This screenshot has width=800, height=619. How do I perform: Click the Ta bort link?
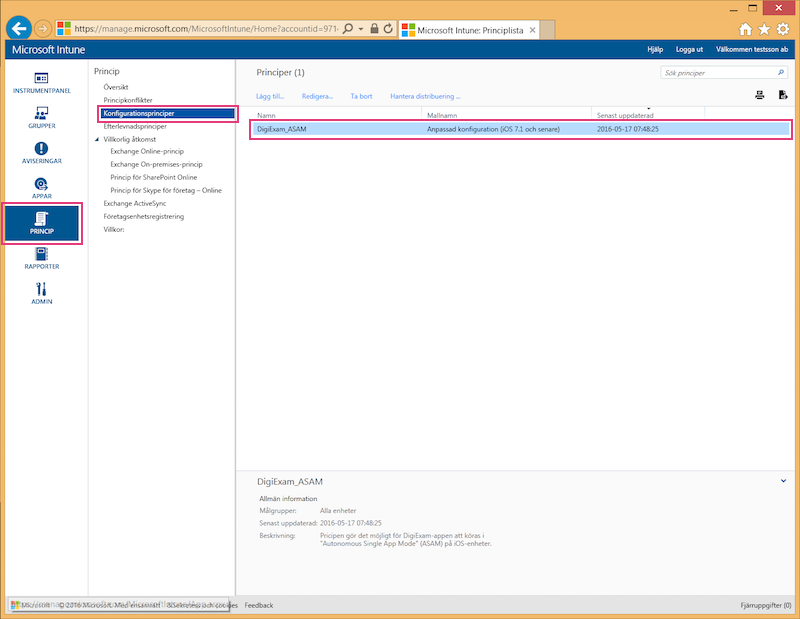click(361, 96)
